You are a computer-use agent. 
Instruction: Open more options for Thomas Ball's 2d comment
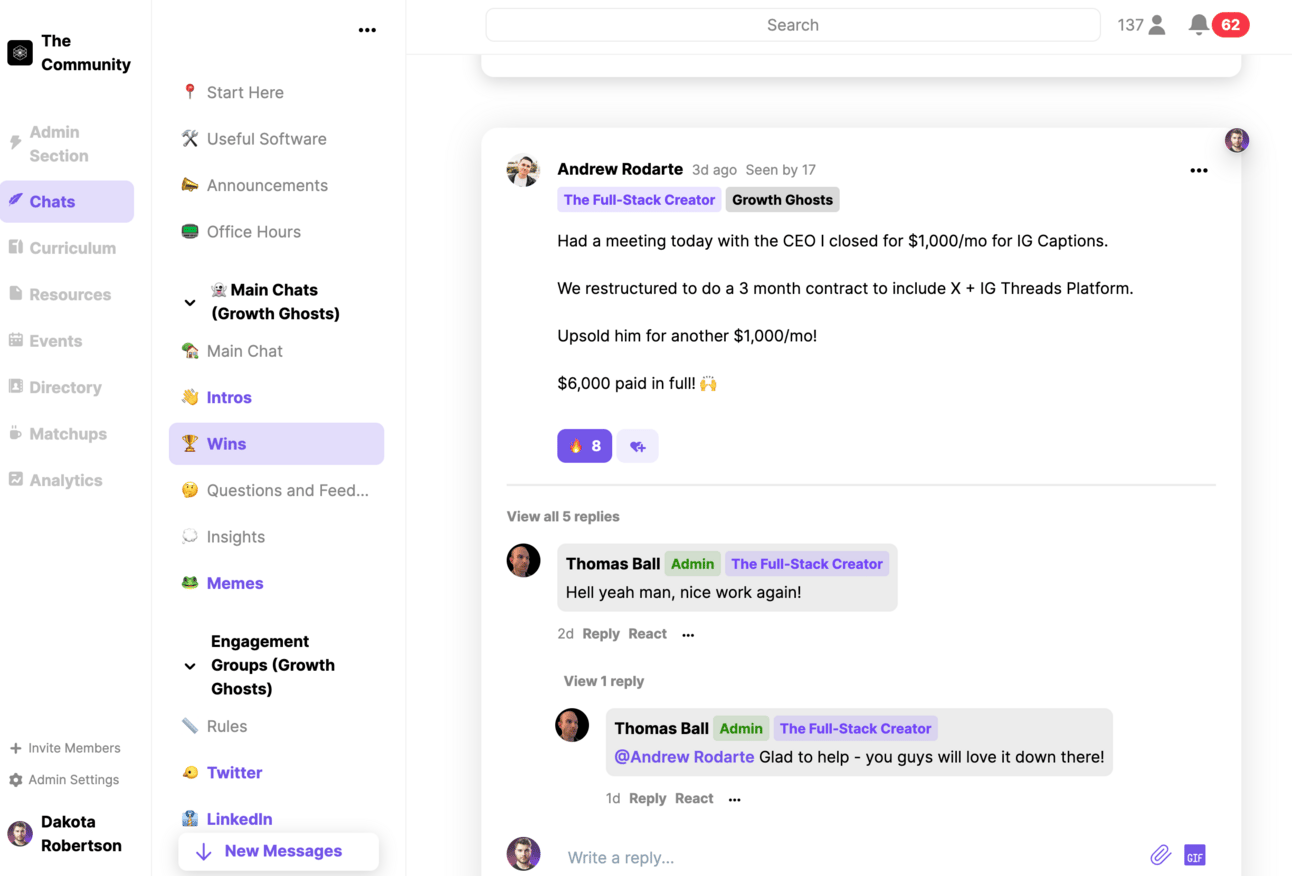click(688, 635)
